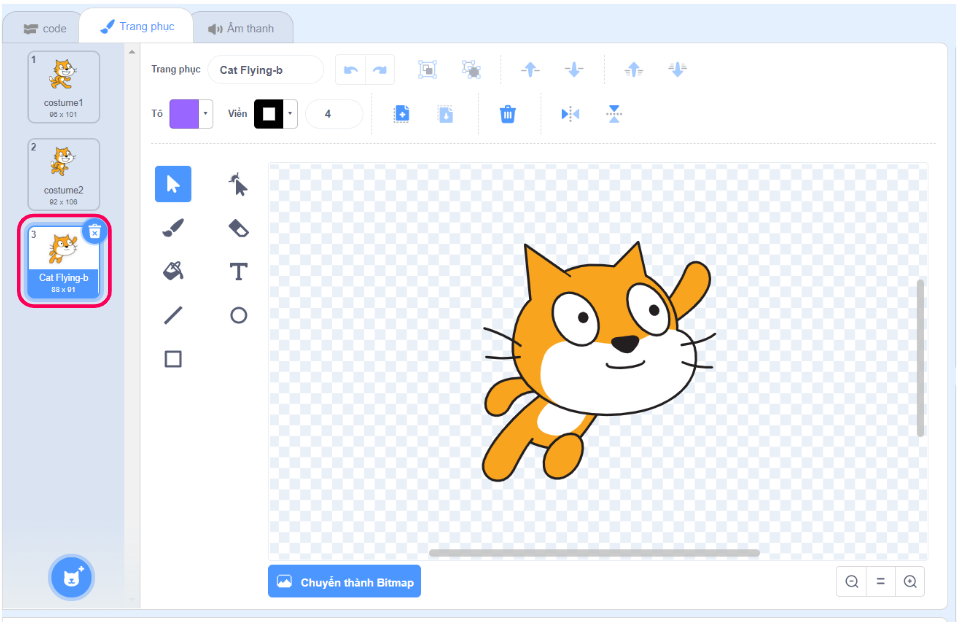Click the Undo arrow button

[350, 70]
